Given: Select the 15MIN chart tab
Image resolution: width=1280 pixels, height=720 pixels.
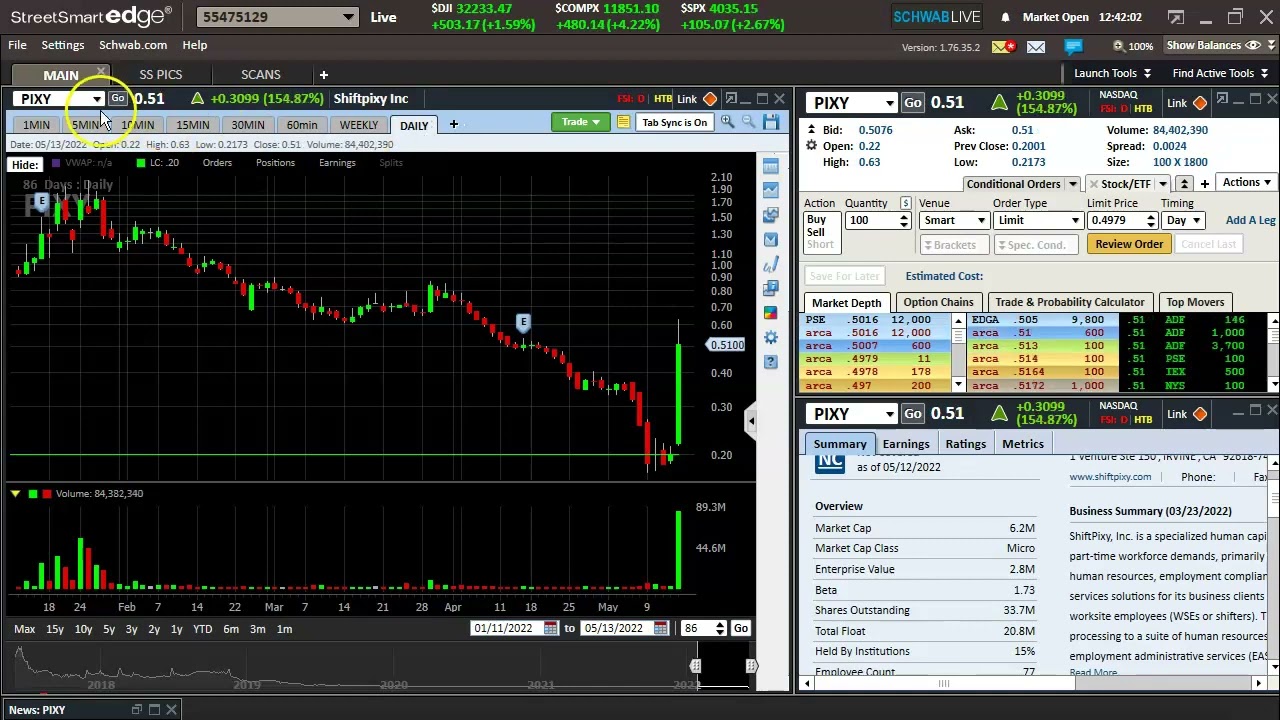Looking at the screenshot, I should click(193, 125).
